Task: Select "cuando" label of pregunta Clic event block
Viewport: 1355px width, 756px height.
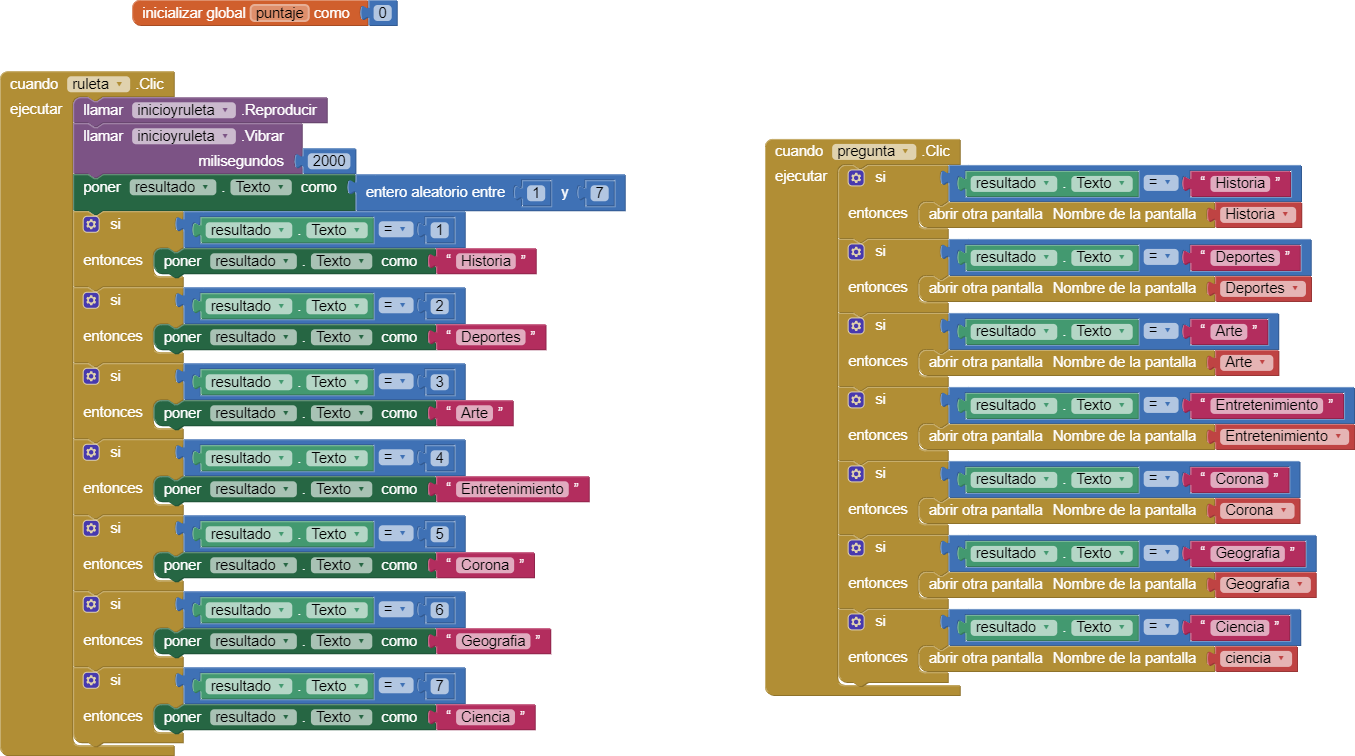Action: [x=799, y=151]
